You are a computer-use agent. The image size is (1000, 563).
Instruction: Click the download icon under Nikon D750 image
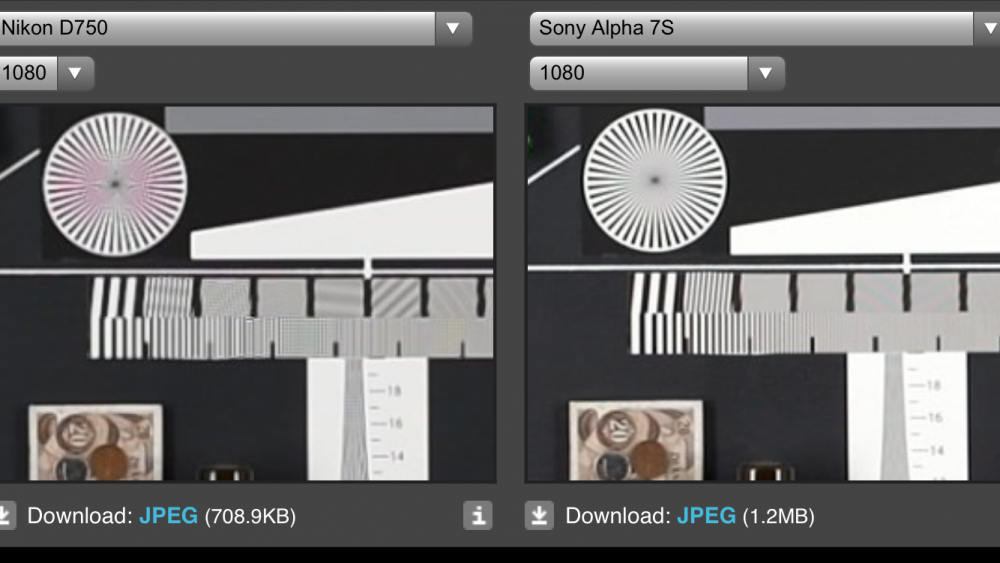(x=5, y=516)
